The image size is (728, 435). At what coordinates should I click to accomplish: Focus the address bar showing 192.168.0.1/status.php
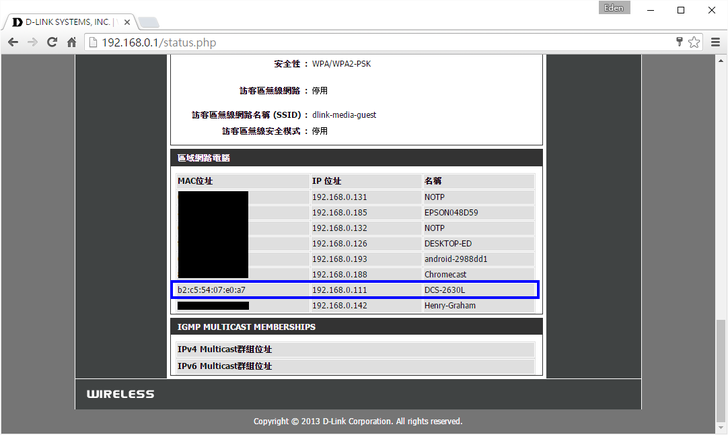click(378, 42)
